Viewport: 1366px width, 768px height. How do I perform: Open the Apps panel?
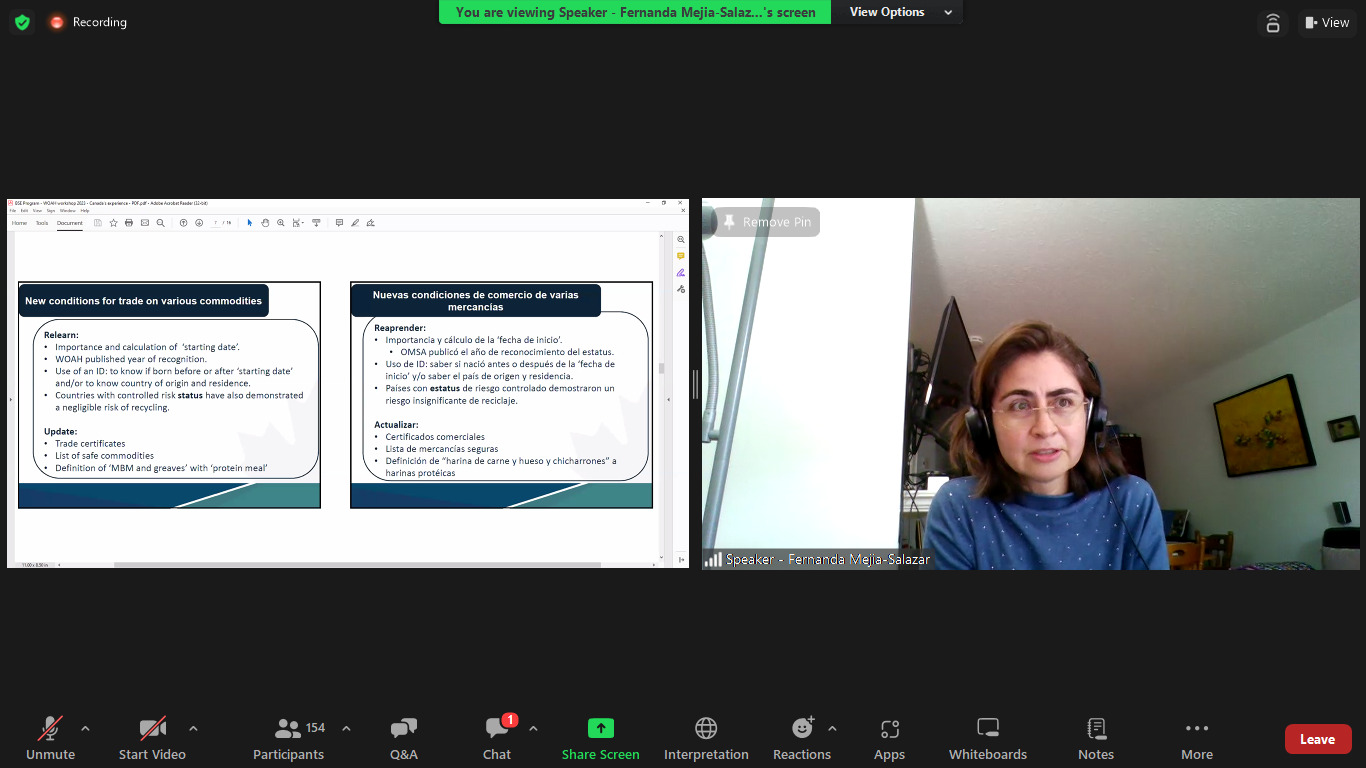click(x=889, y=738)
